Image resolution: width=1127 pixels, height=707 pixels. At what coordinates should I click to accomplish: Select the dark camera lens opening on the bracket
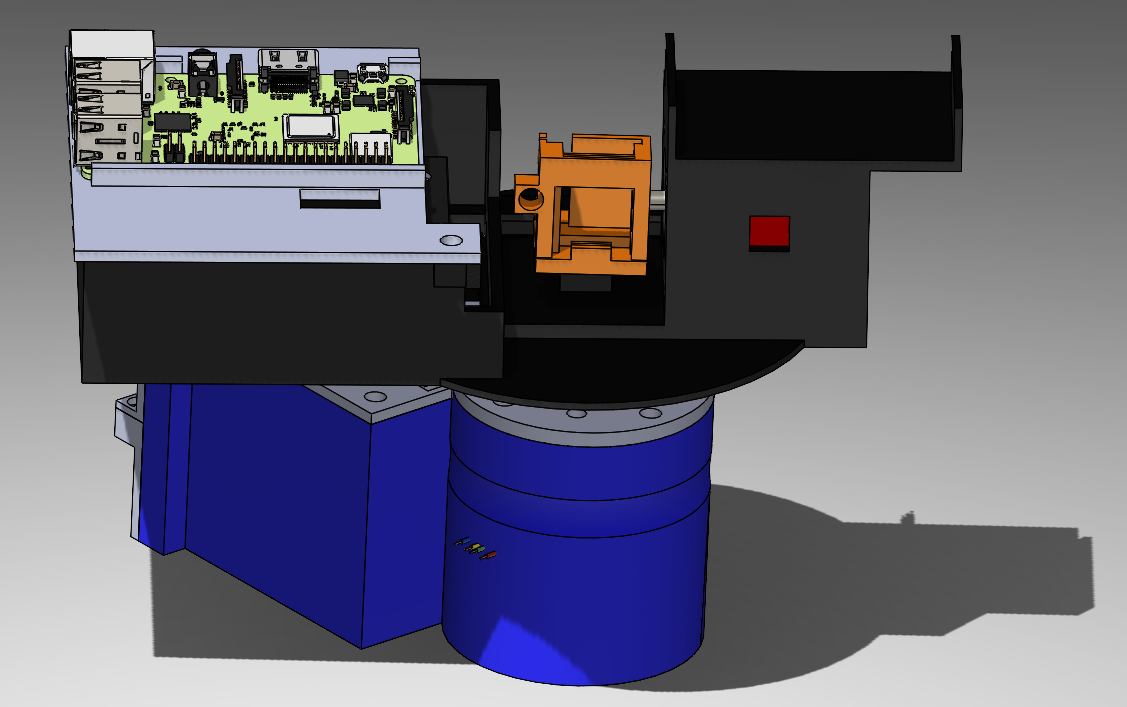[532, 198]
